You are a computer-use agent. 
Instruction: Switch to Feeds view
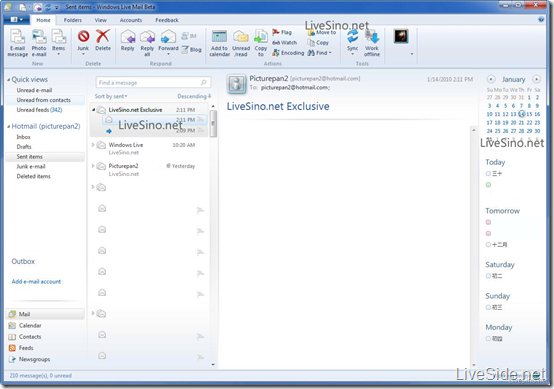pos(21,348)
